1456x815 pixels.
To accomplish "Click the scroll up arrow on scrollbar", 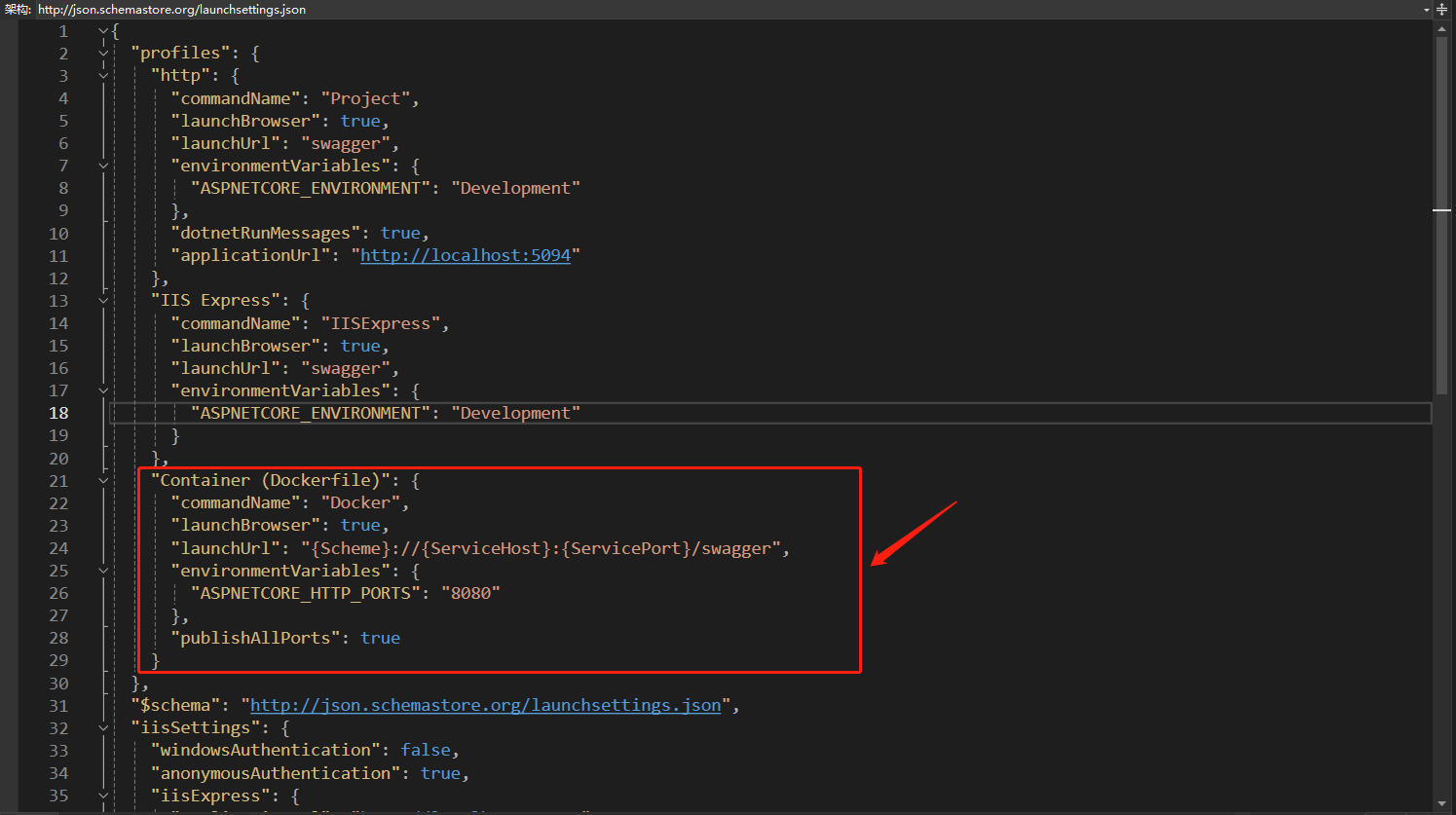I will pyautogui.click(x=1441, y=28).
